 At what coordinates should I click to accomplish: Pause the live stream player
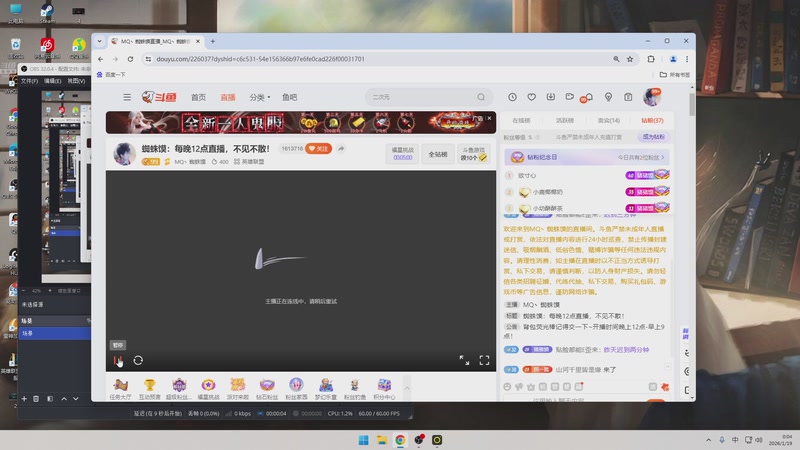(x=118, y=361)
